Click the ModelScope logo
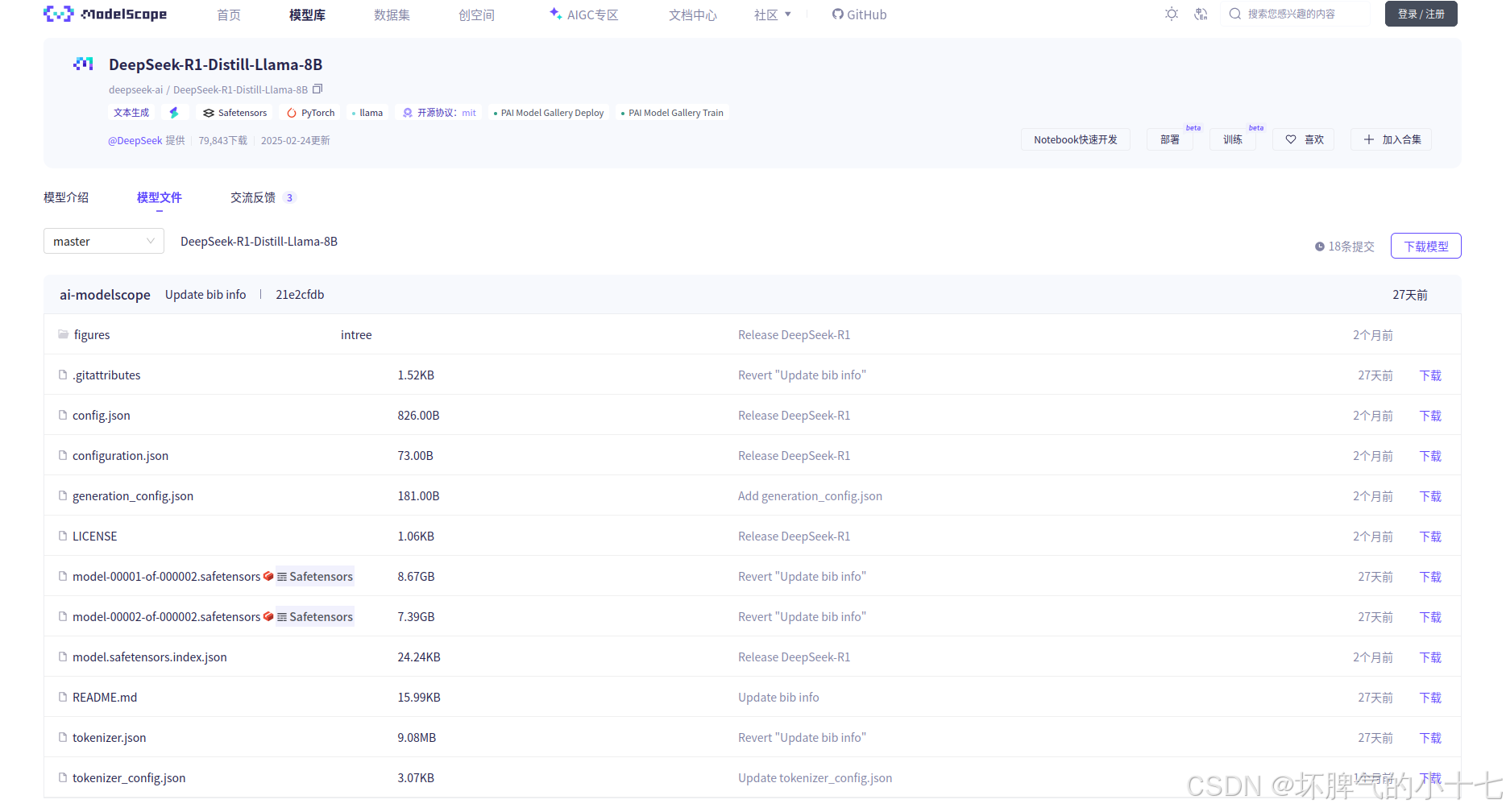This screenshot has width=1506, height=812. click(106, 14)
